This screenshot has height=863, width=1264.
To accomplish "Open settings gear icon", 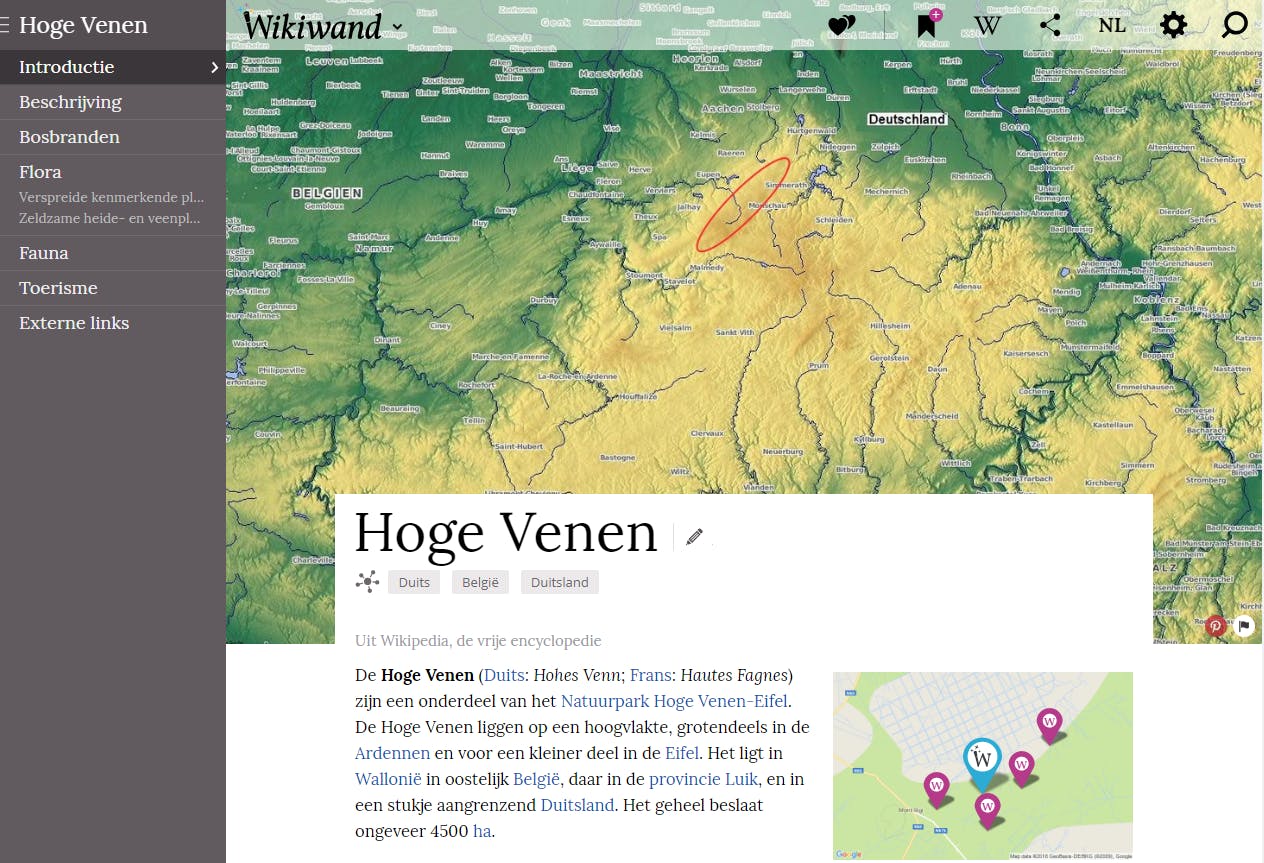I will [x=1173, y=25].
